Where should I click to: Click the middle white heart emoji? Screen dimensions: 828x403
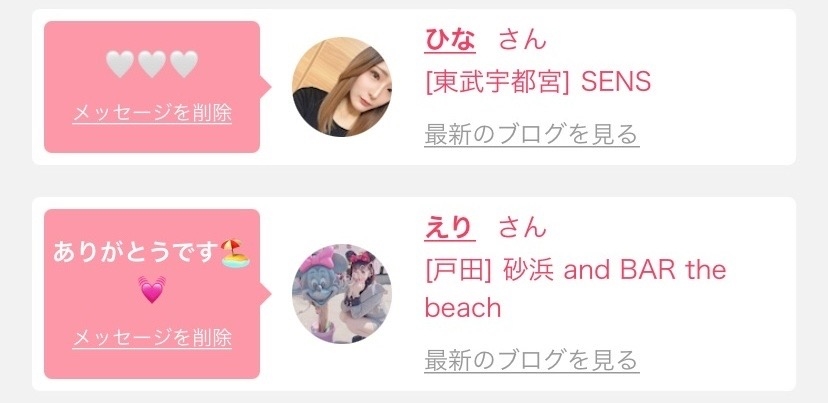(x=152, y=64)
